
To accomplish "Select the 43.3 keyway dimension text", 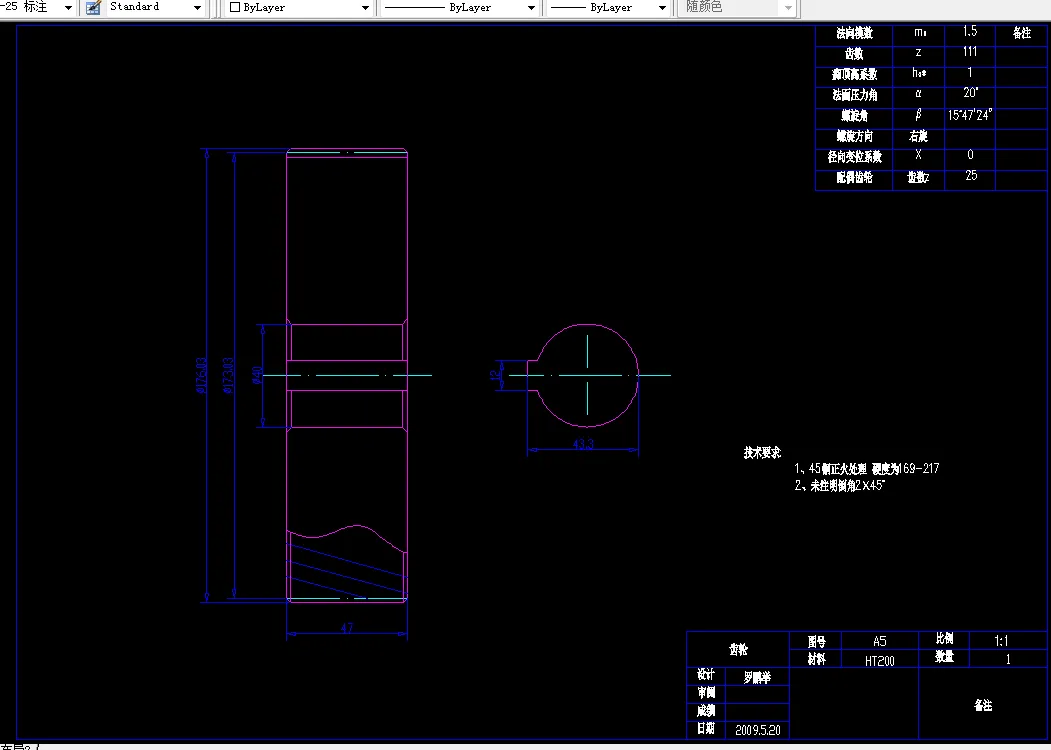I will 583,444.
